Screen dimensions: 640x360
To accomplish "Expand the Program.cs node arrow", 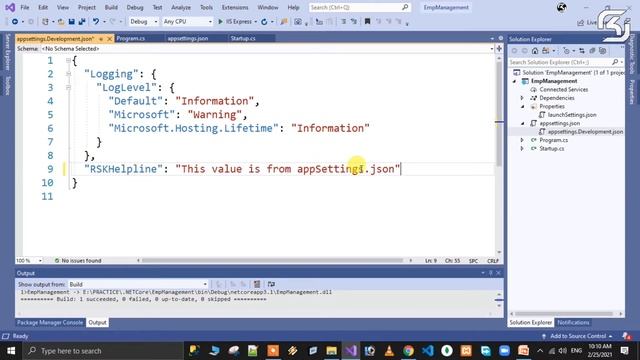I will pyautogui.click(x=522, y=140).
